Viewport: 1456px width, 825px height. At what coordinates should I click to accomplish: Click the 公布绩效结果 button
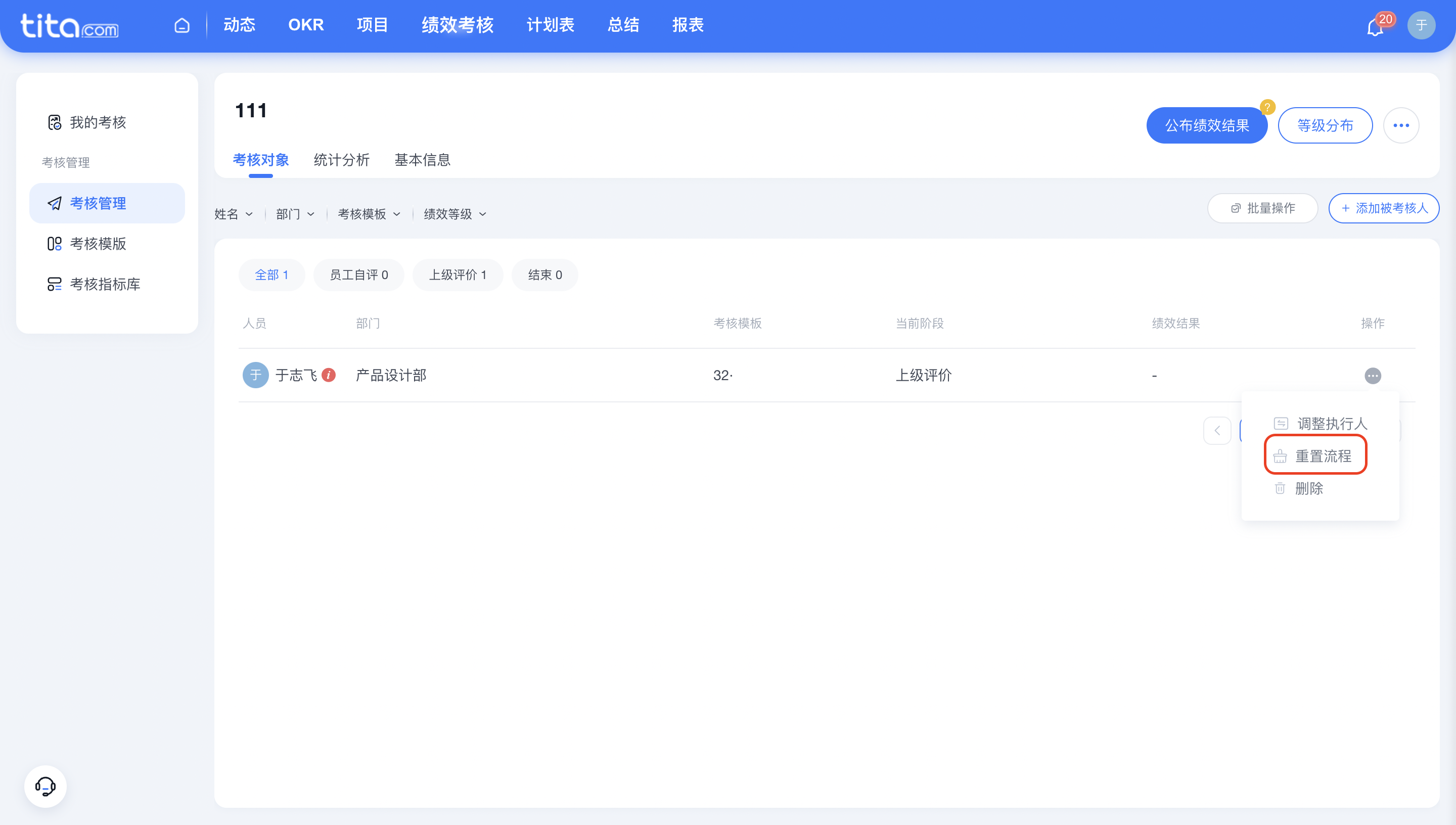[1206, 125]
